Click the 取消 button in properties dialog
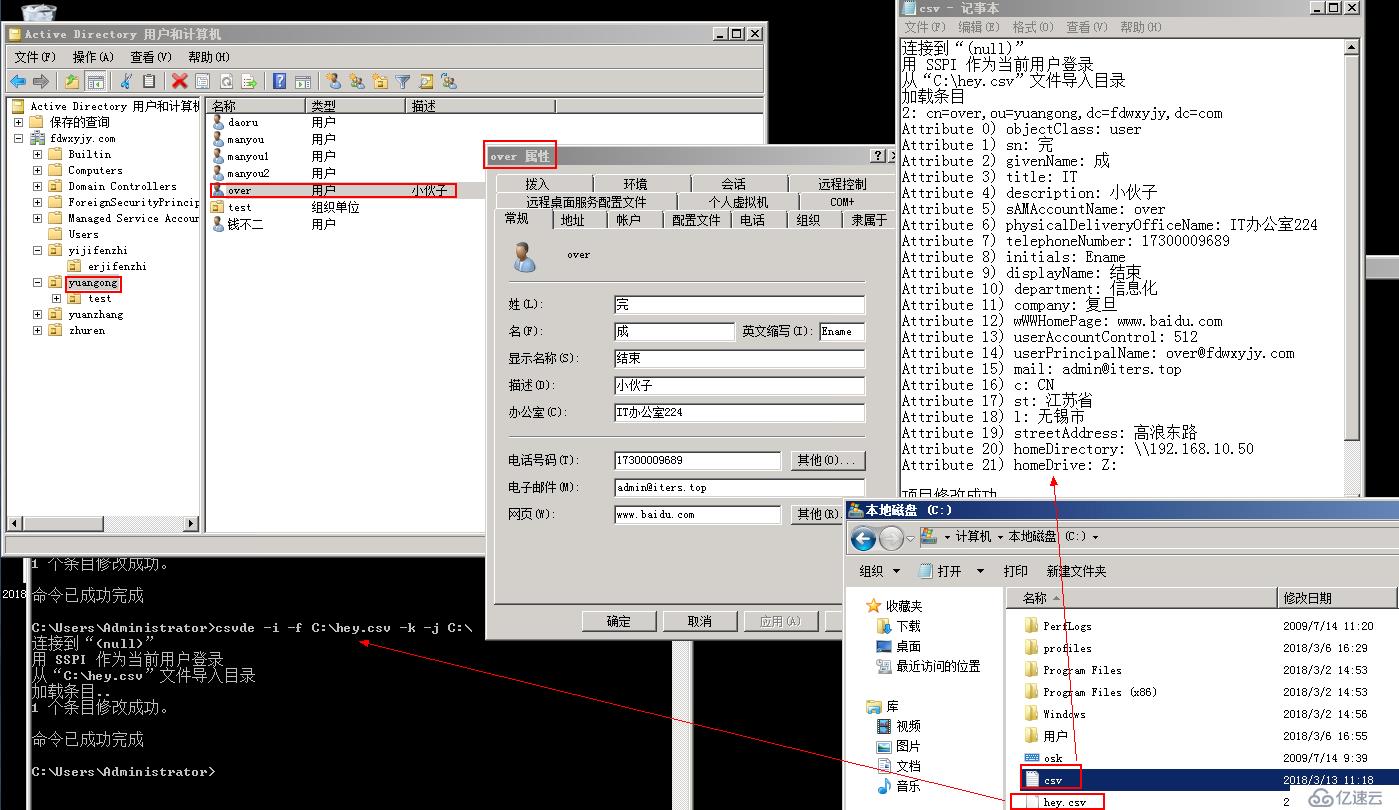Viewport: 1399px width, 810px height. [x=699, y=621]
